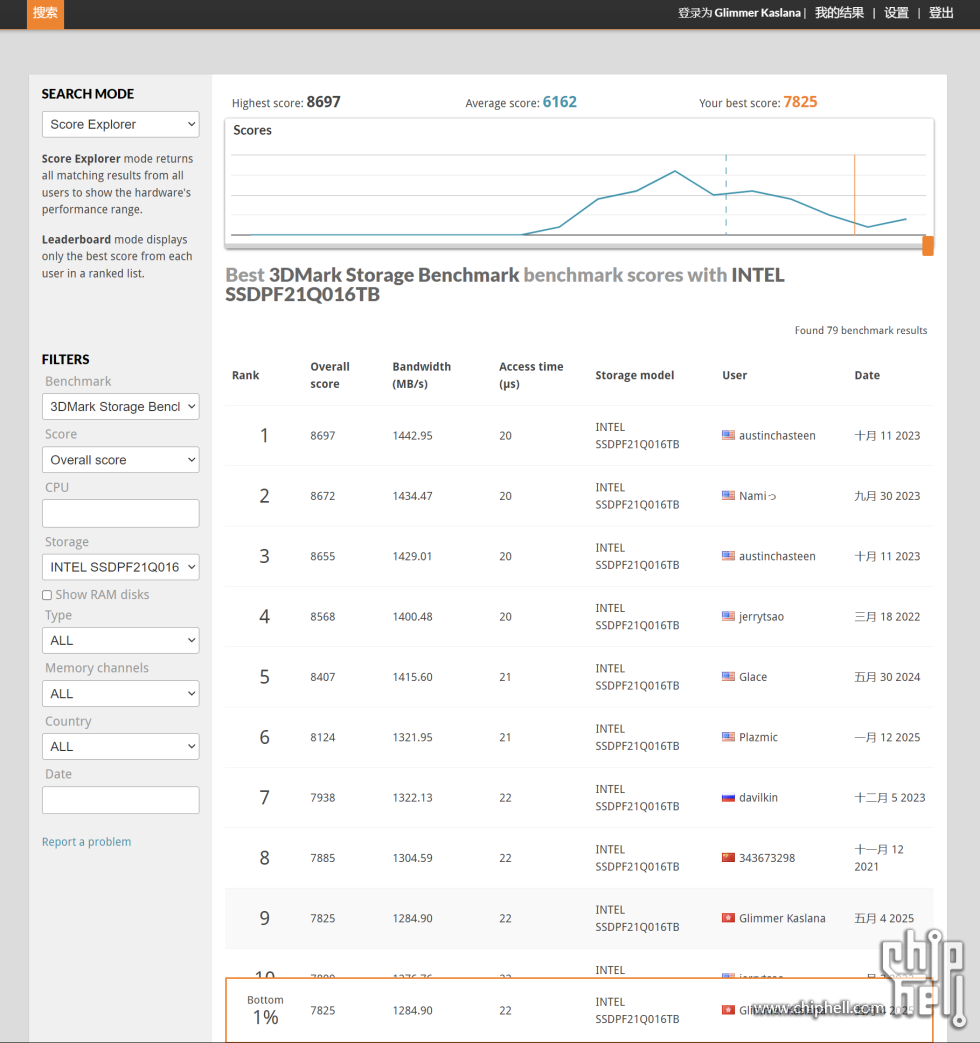Click the Storage model column header
Image resolution: width=980 pixels, height=1043 pixels.
point(635,375)
